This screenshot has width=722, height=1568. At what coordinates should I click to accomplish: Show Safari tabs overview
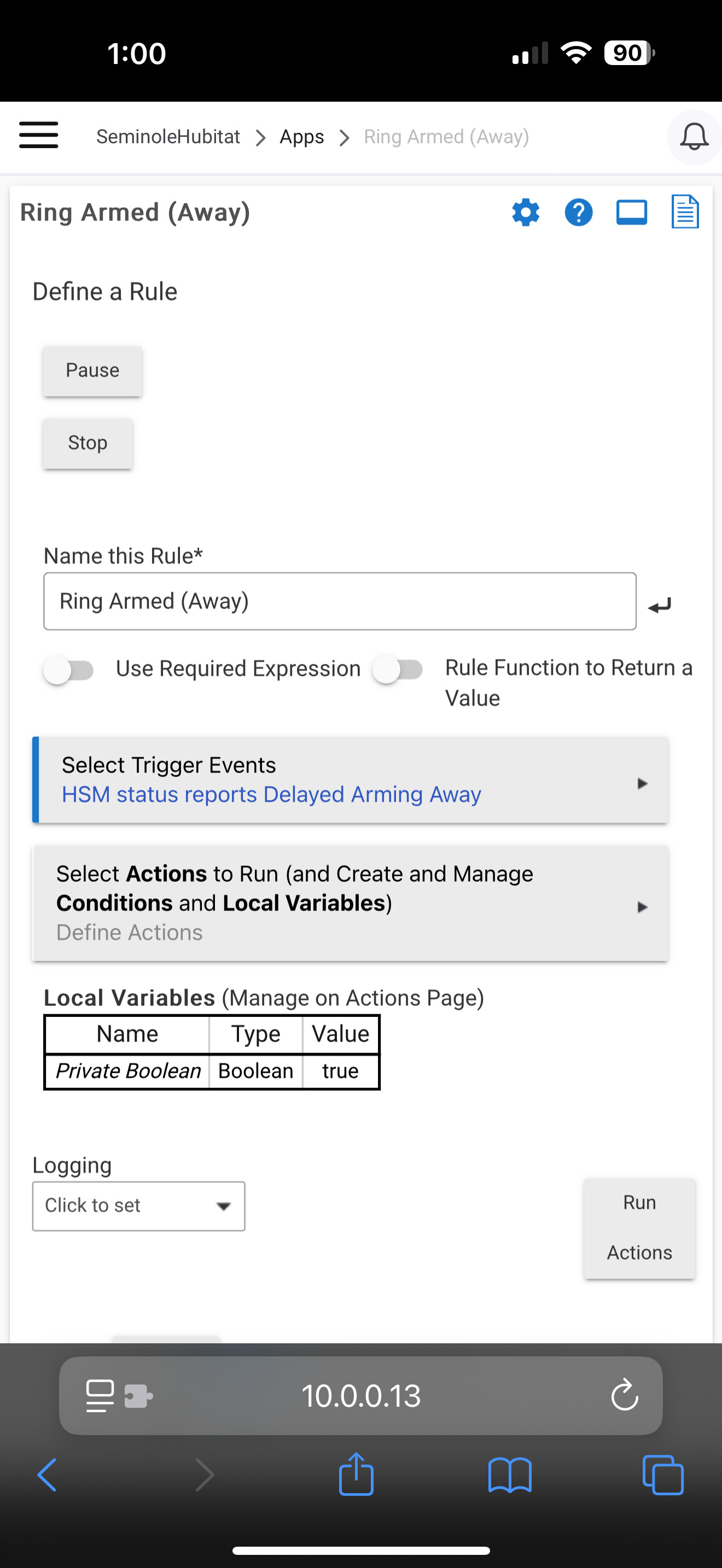(x=663, y=1475)
